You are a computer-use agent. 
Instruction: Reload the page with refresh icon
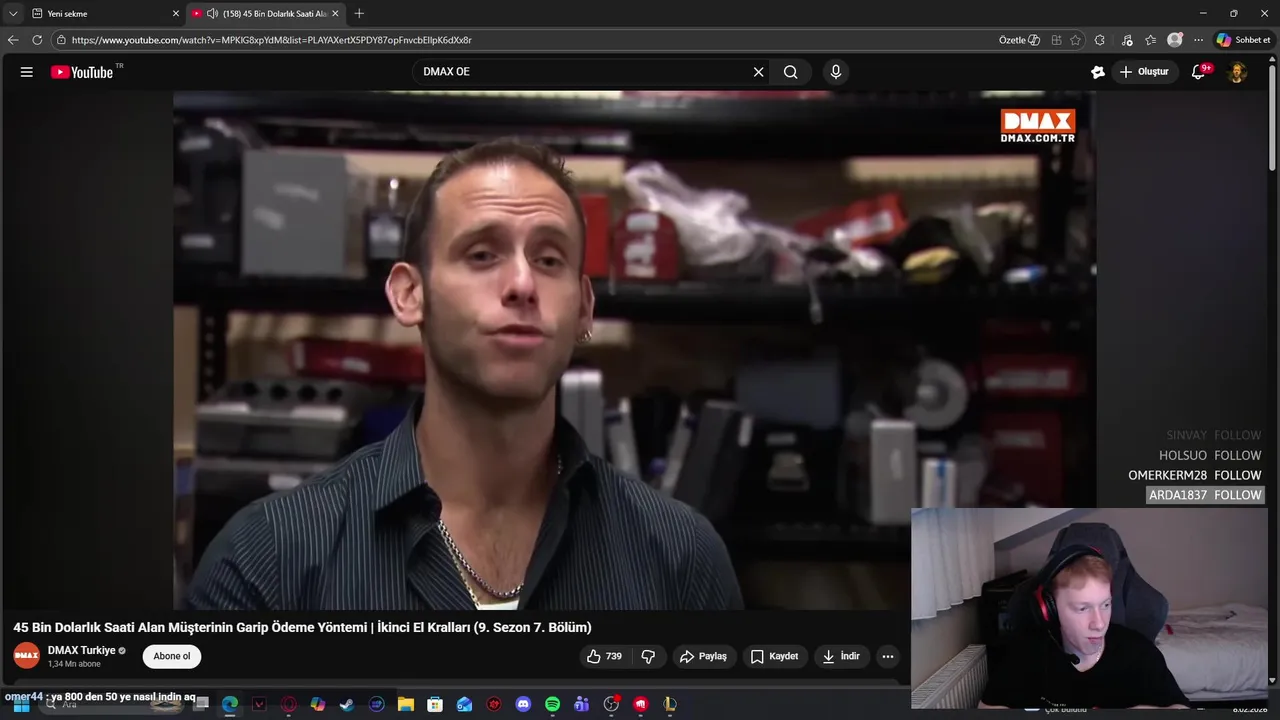point(37,40)
